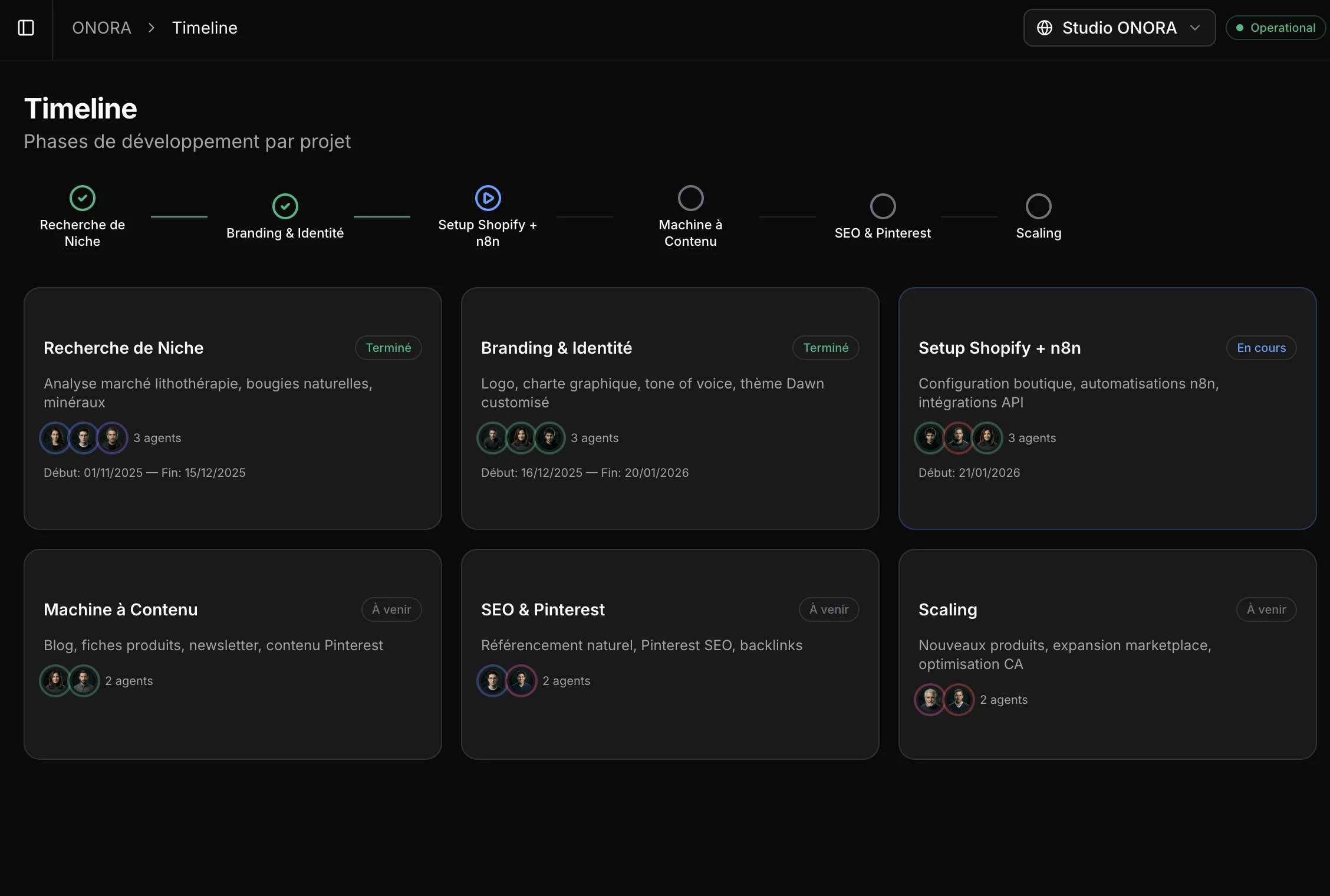Click the 3 agents link on Branding card
The image size is (1330, 896).
(x=594, y=438)
